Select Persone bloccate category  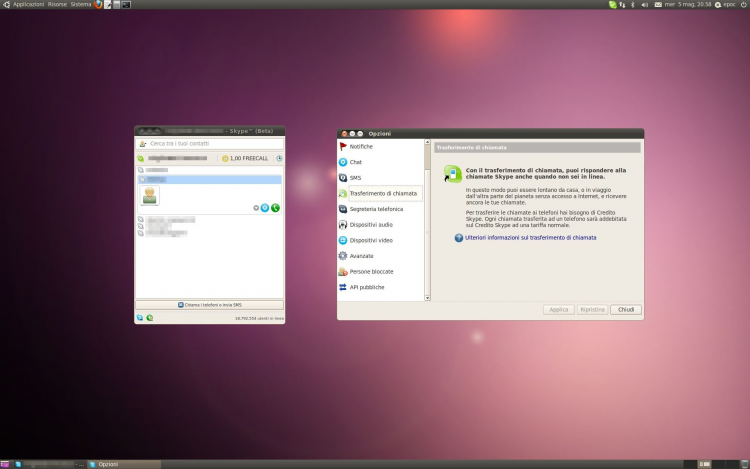[x=371, y=272]
